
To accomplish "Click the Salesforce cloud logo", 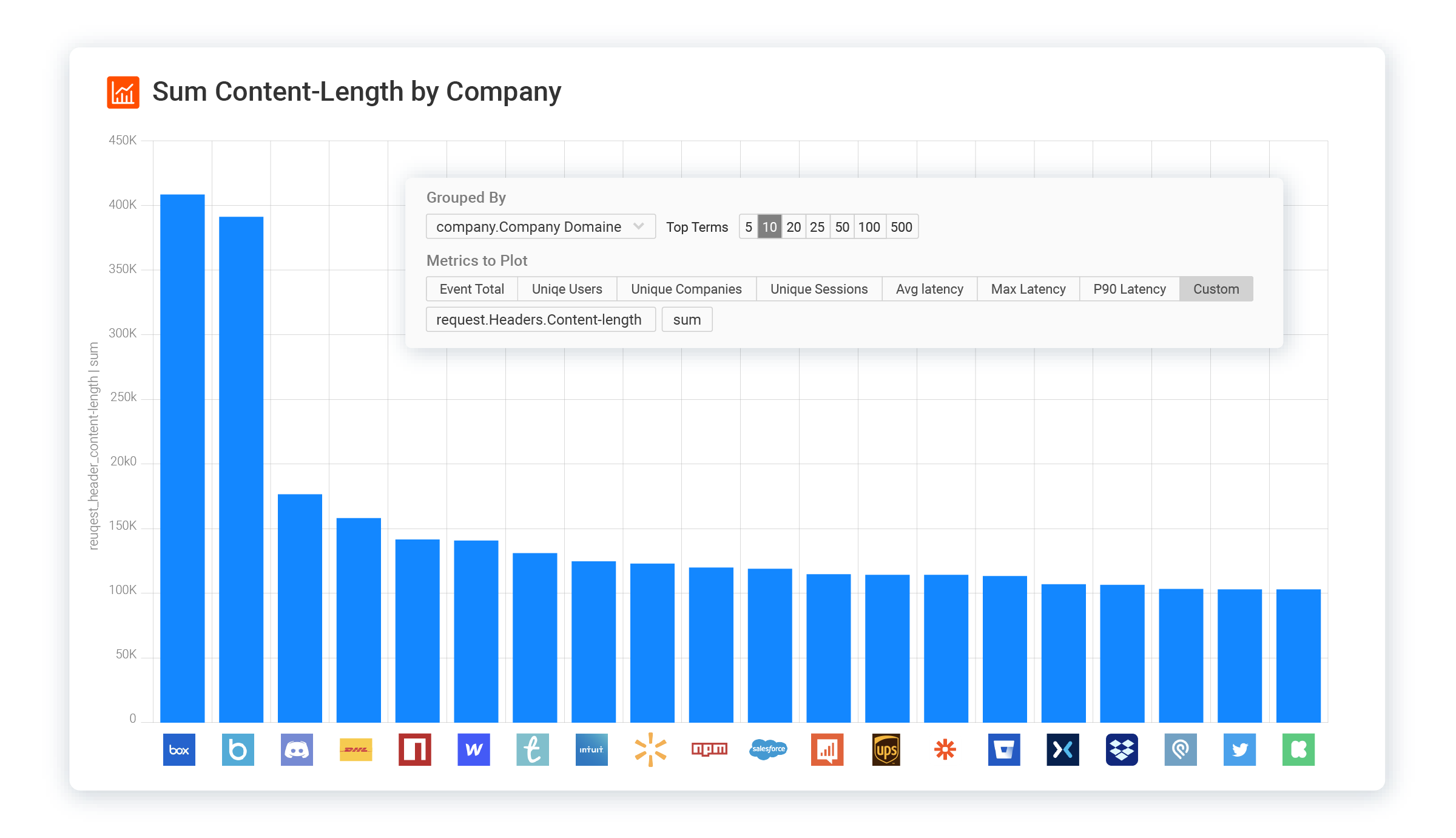I will [768, 750].
